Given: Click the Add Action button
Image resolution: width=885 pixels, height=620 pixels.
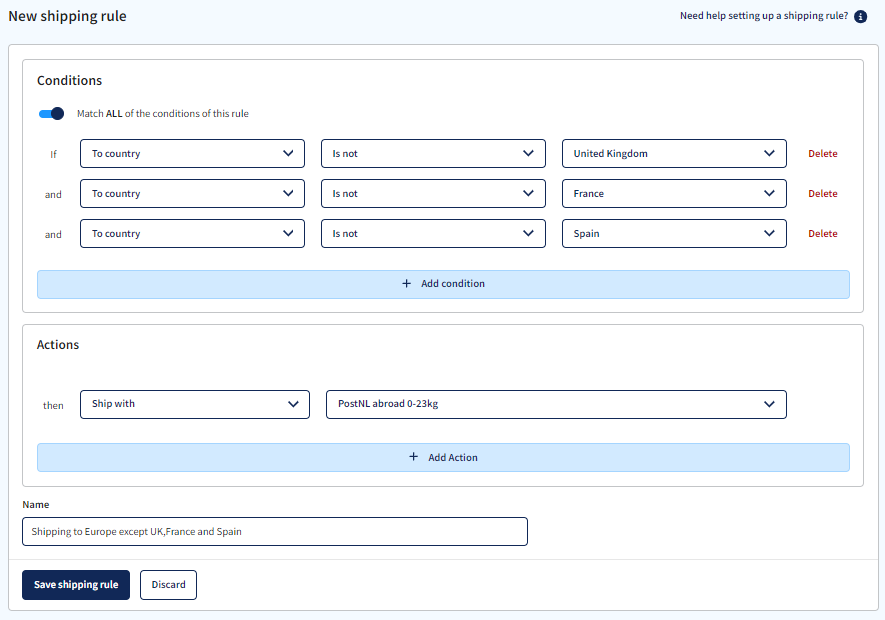Looking at the screenshot, I should [x=443, y=457].
